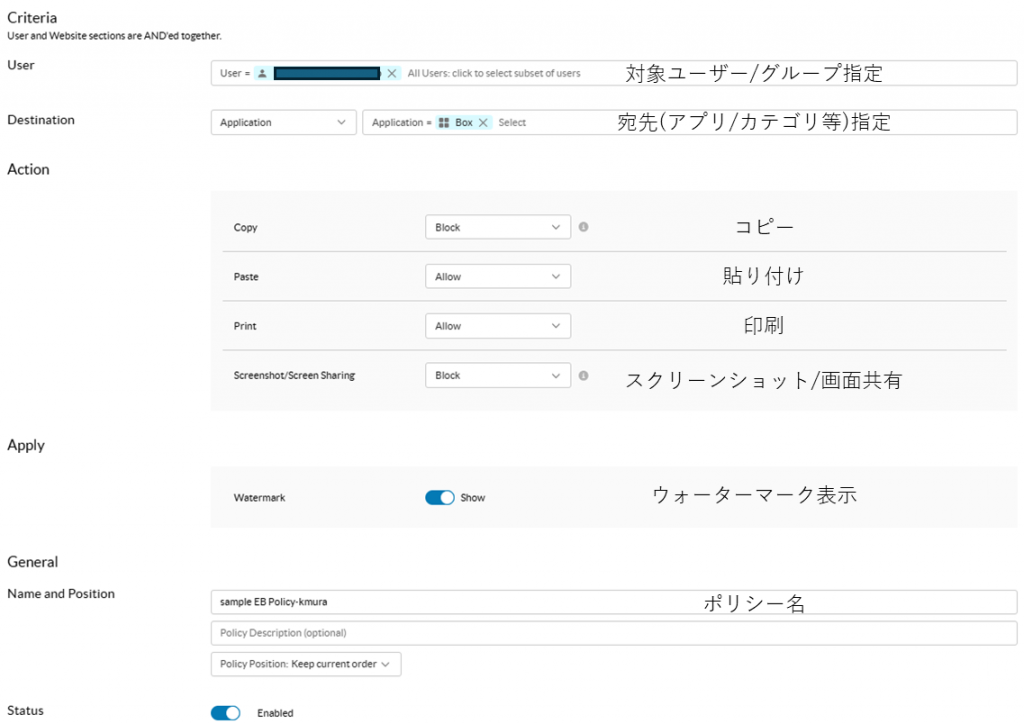Screen dimensions: 1024x724
Task: Open the info tooltip for Screenshot/Screen Sharing
Action: (585, 375)
